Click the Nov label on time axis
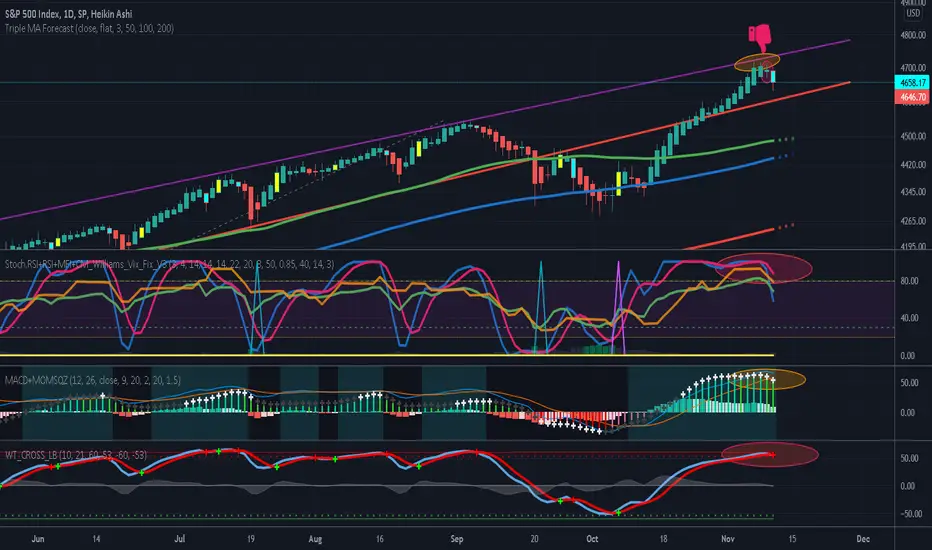 click(x=728, y=539)
